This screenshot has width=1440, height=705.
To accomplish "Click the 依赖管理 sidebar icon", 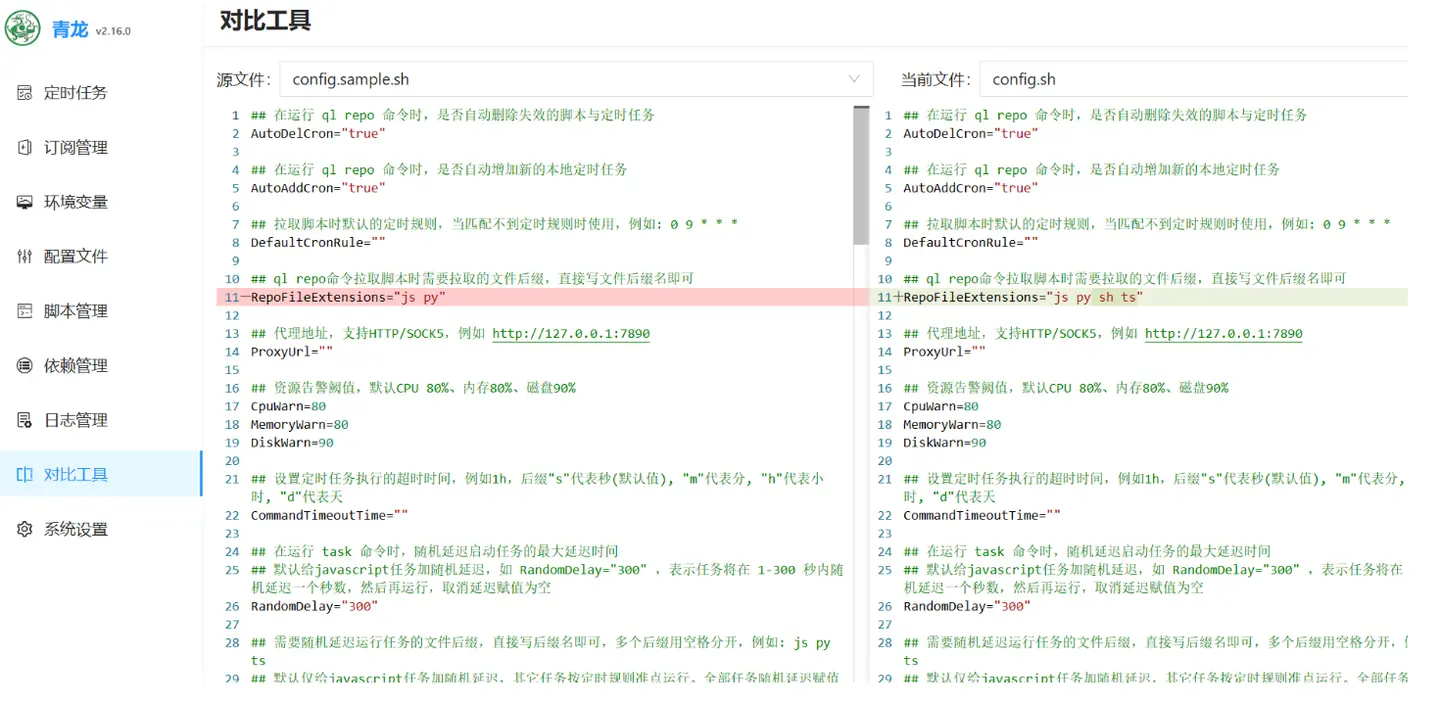I will click(x=25, y=366).
